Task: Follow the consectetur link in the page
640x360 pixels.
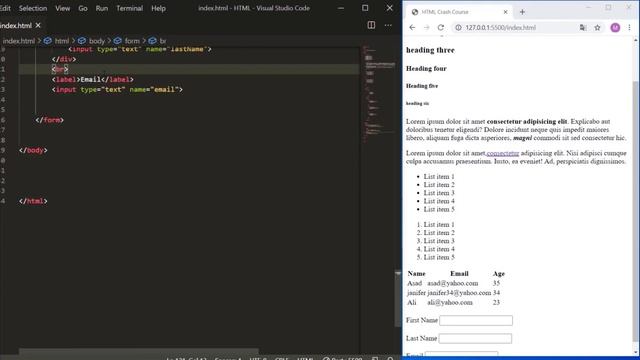Action: coord(503,153)
